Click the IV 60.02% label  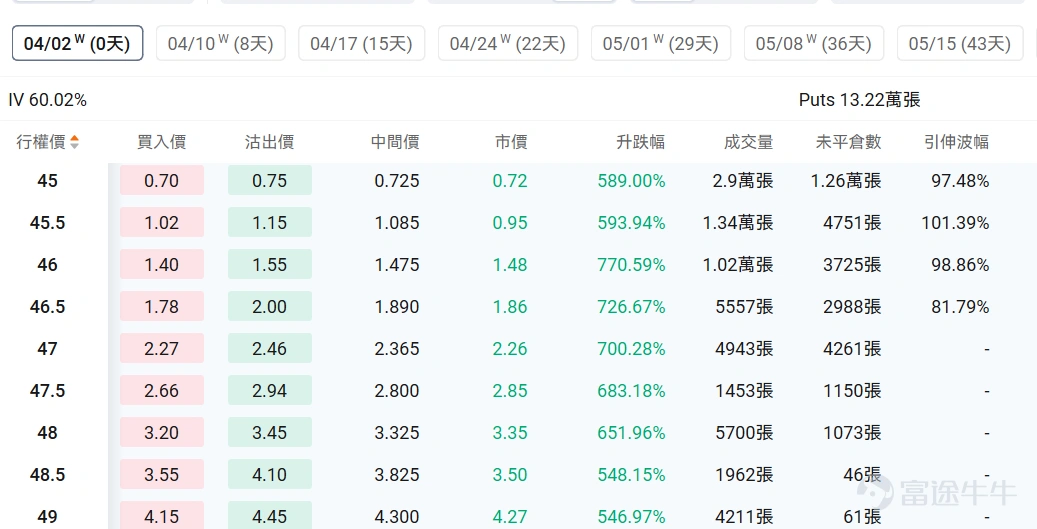(x=48, y=100)
